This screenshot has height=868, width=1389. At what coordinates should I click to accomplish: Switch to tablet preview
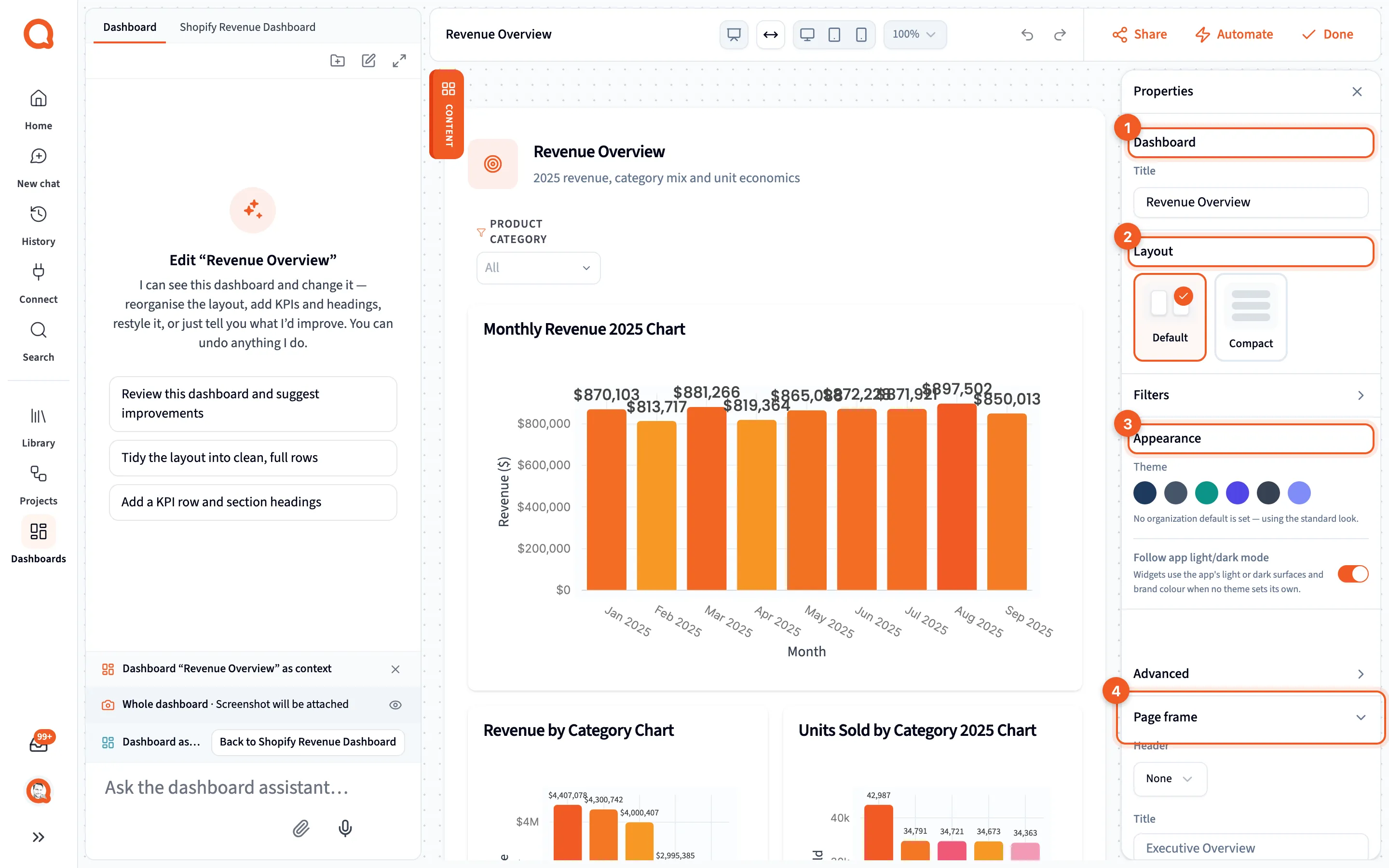[x=834, y=34]
